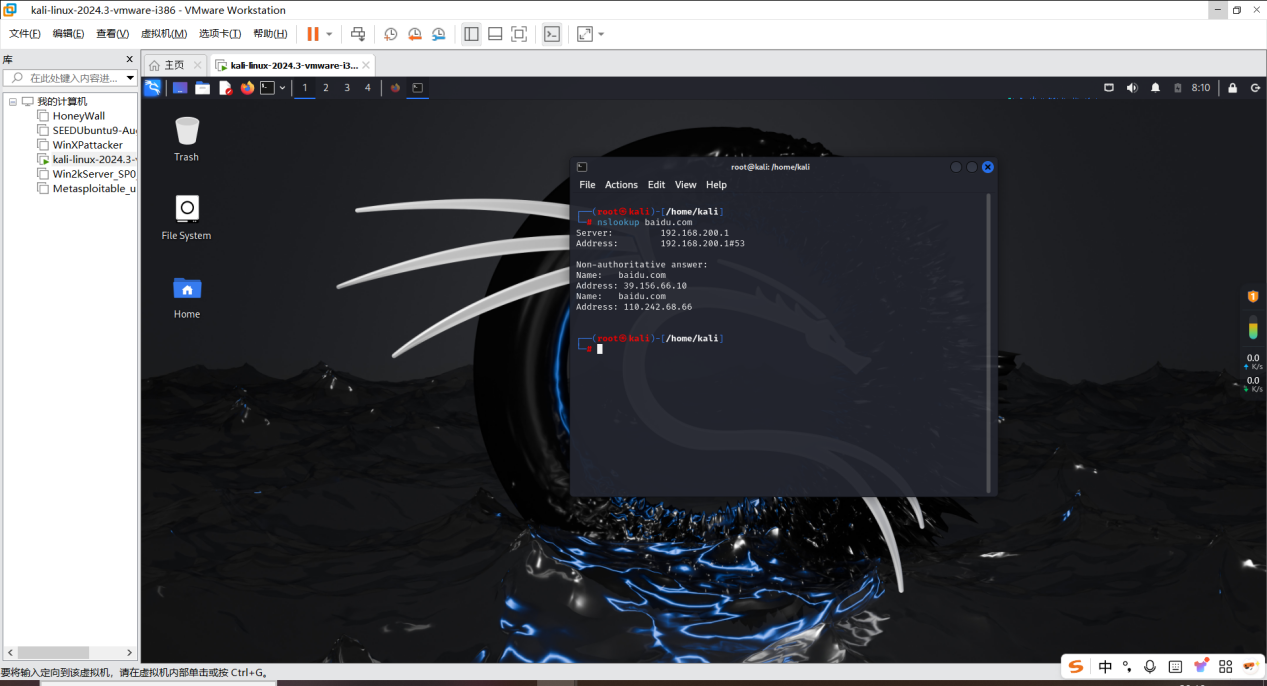The height and width of the screenshot is (686, 1267).
Task: Close the library (库) panel
Action: point(129,59)
